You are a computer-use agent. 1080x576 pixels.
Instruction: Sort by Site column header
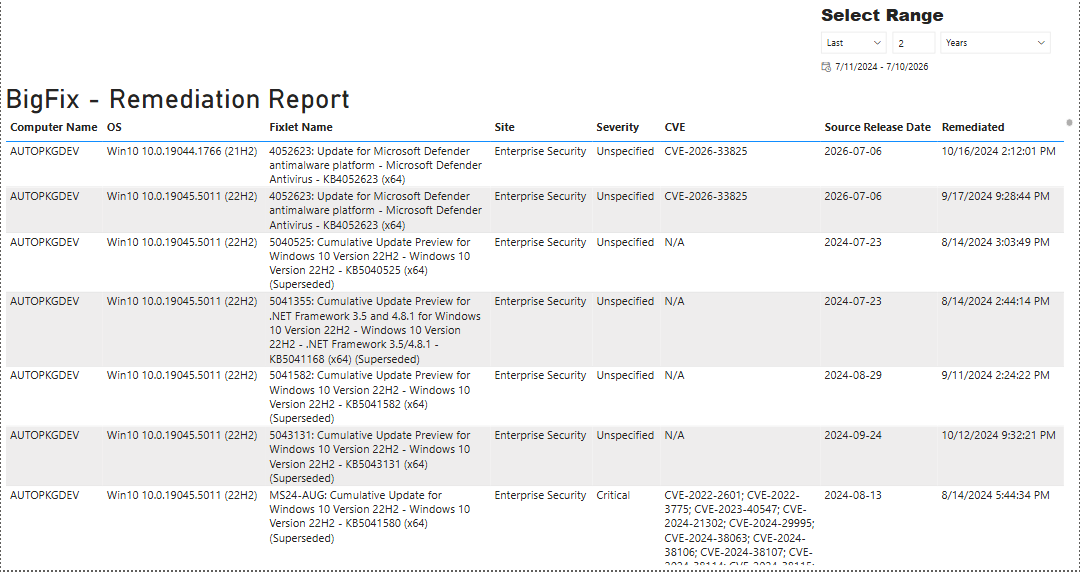pos(504,127)
